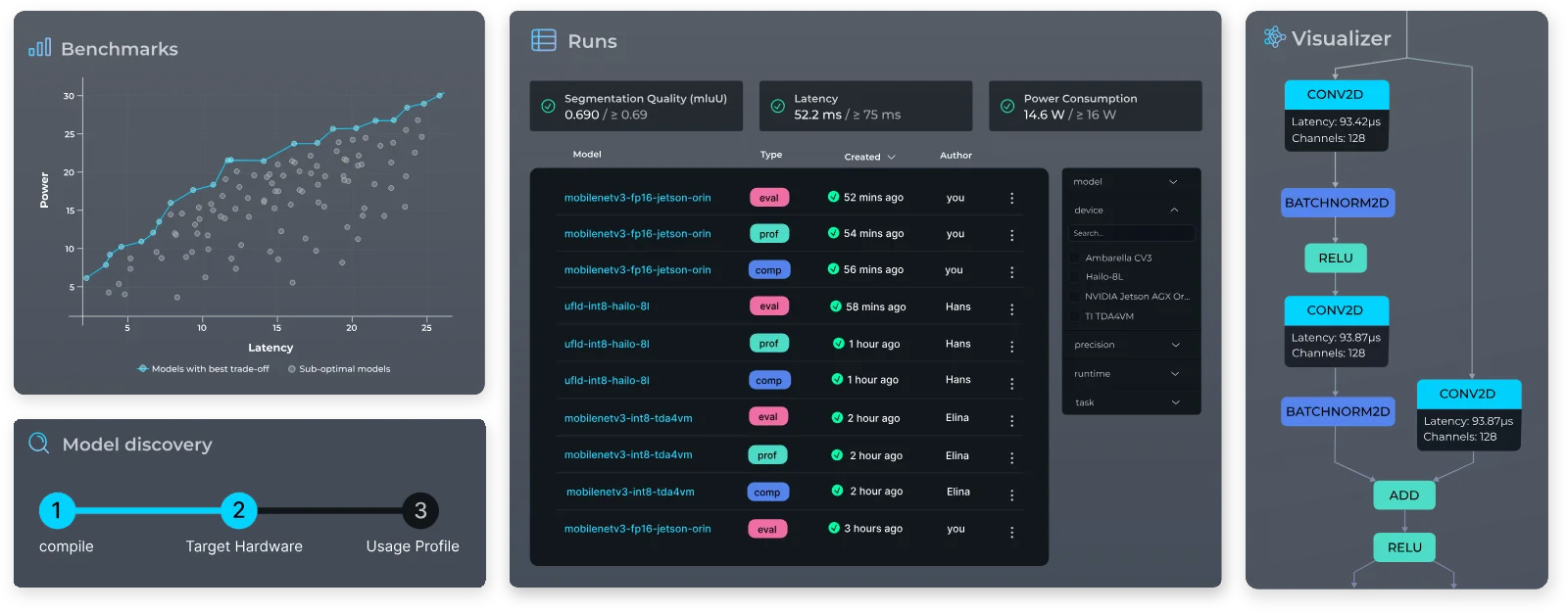
Task: Click the lower BATCHNORM2D node in Visualizer
Action: click(1338, 411)
